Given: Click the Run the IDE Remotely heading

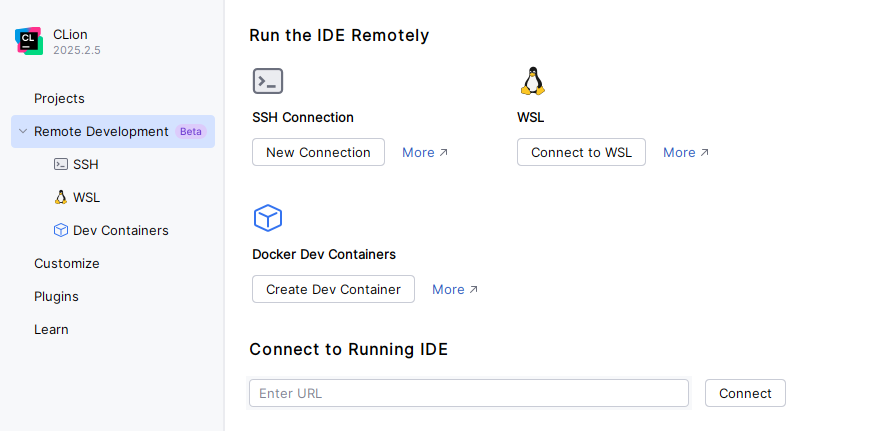Looking at the screenshot, I should pos(339,35).
